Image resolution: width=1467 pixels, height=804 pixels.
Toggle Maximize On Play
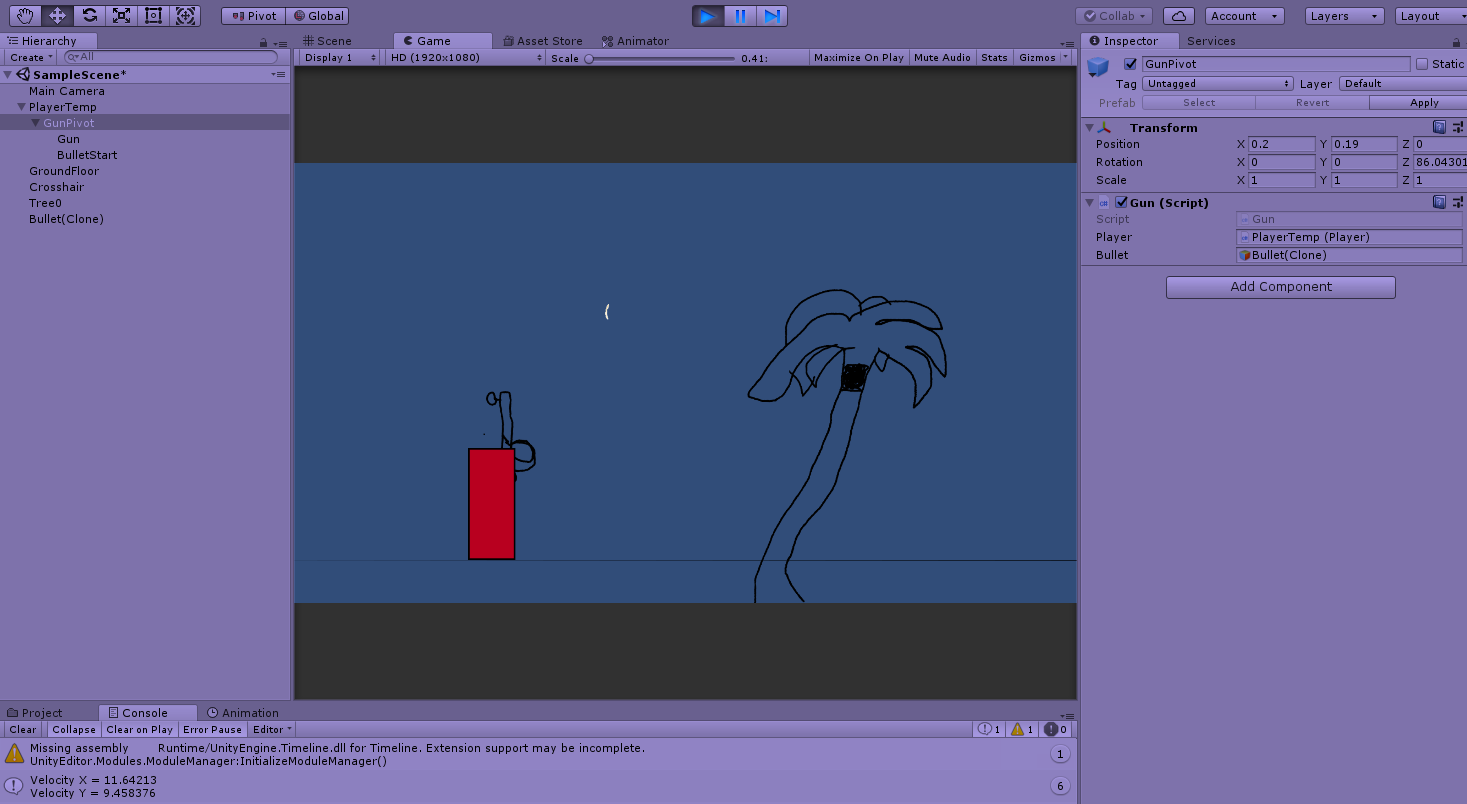click(x=858, y=58)
